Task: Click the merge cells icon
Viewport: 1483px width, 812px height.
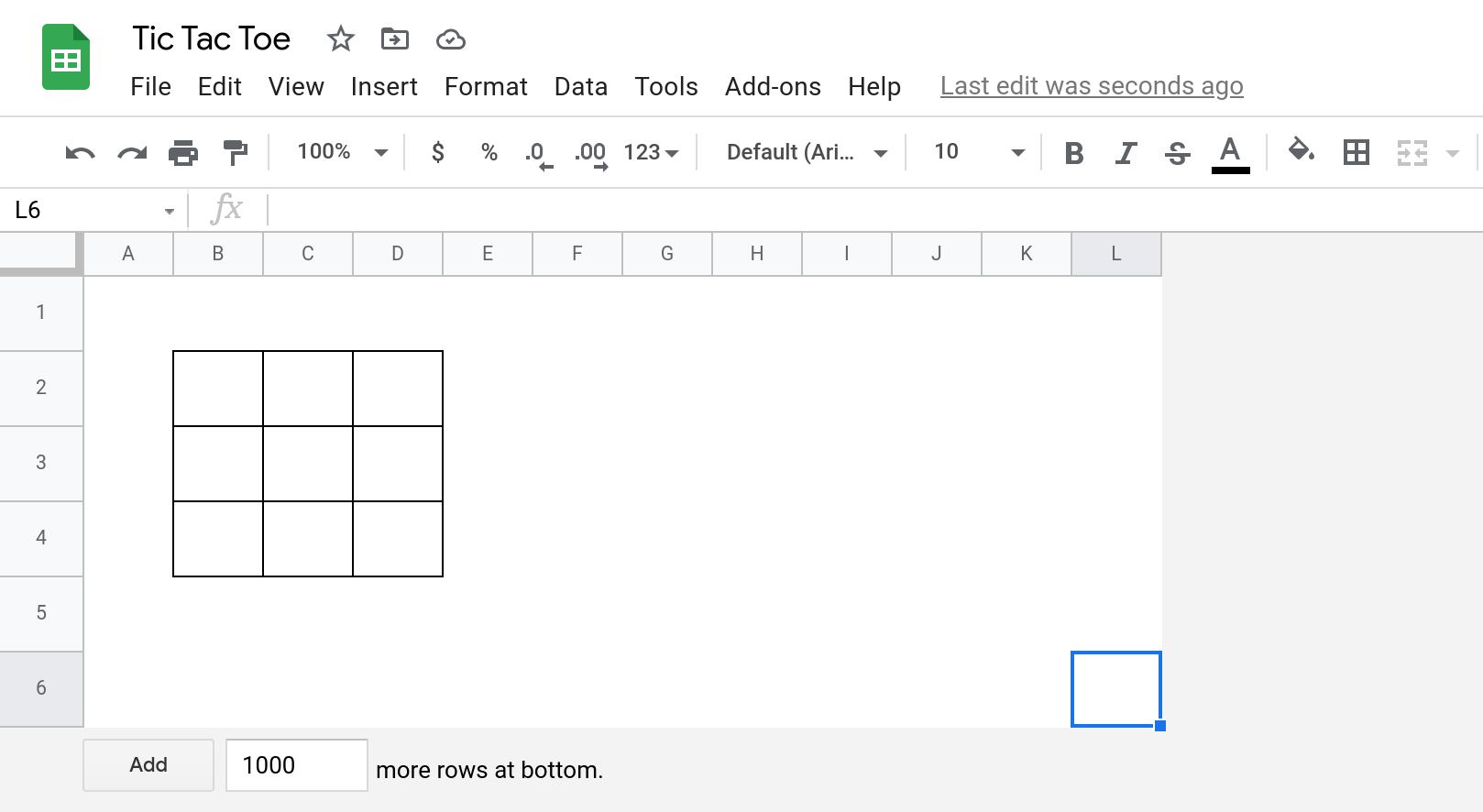Action: 1412,152
